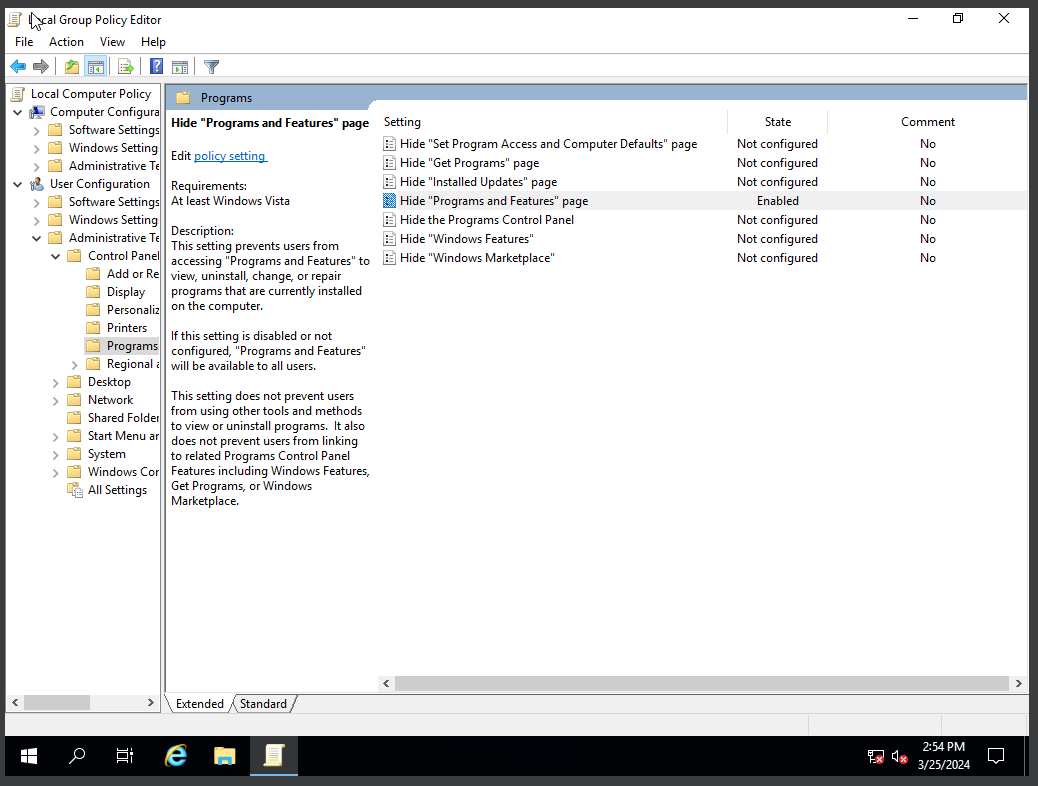Click the Computer Configuration node icon
This screenshot has width=1038, height=786.
[x=37, y=112]
